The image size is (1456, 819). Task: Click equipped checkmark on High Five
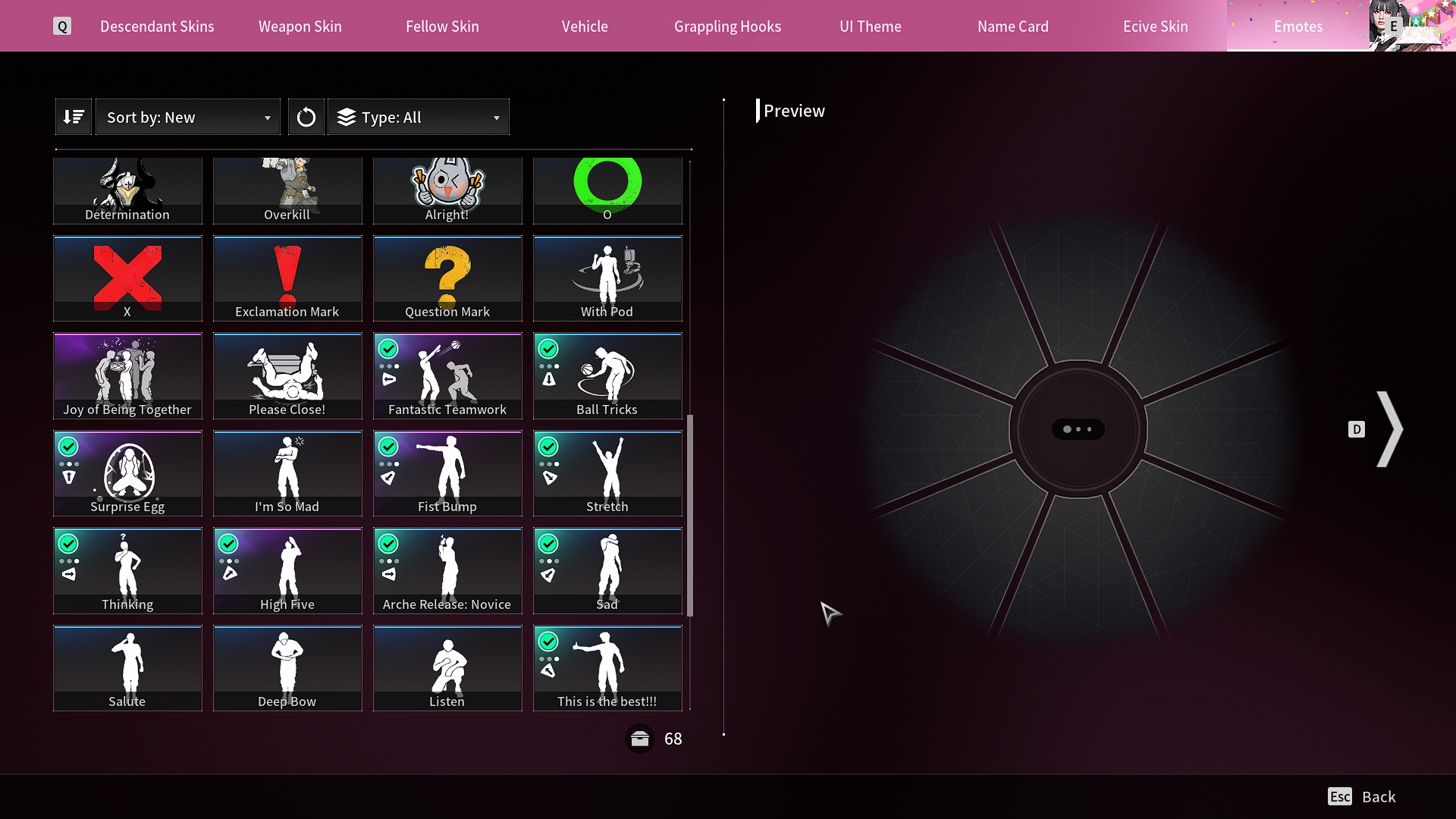coord(228,544)
